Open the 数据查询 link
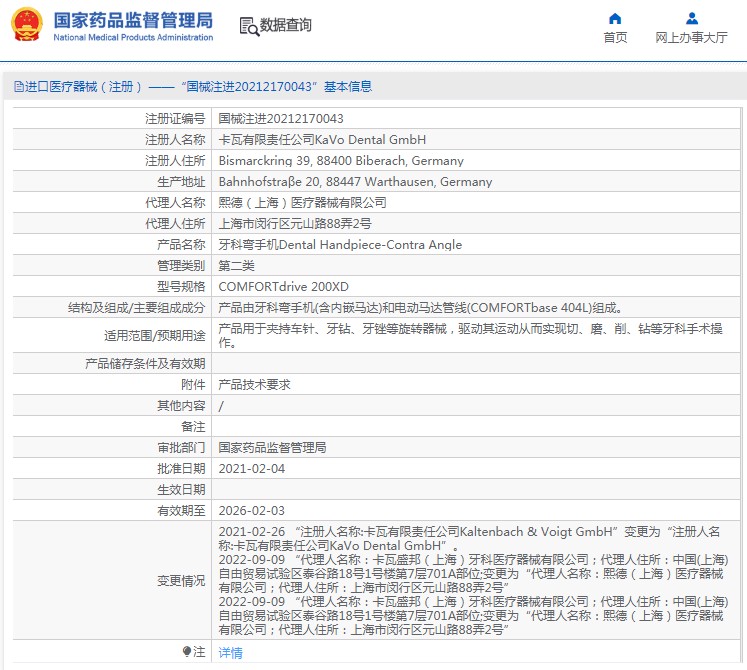This screenshot has height=670, width=747. click(285, 25)
